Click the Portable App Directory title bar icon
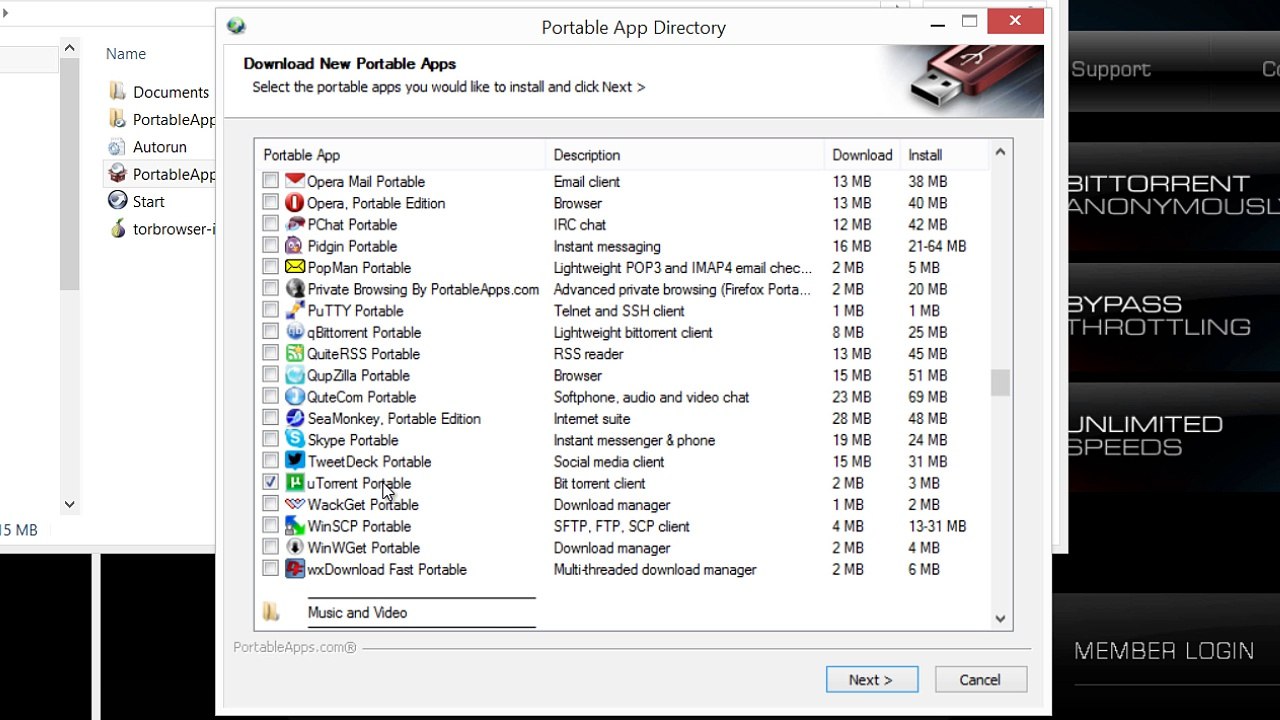 pos(236,26)
